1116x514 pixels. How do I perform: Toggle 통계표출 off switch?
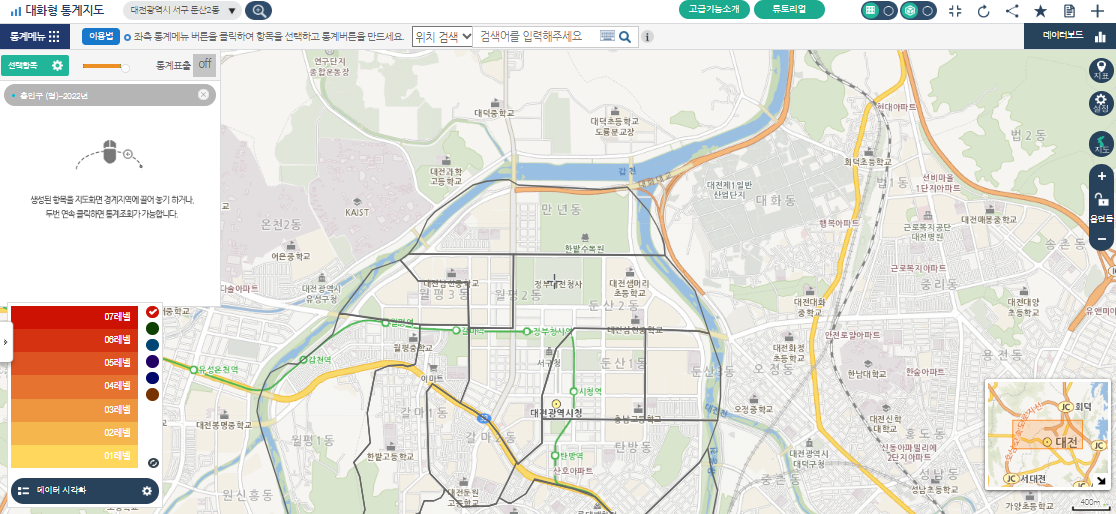coord(204,65)
